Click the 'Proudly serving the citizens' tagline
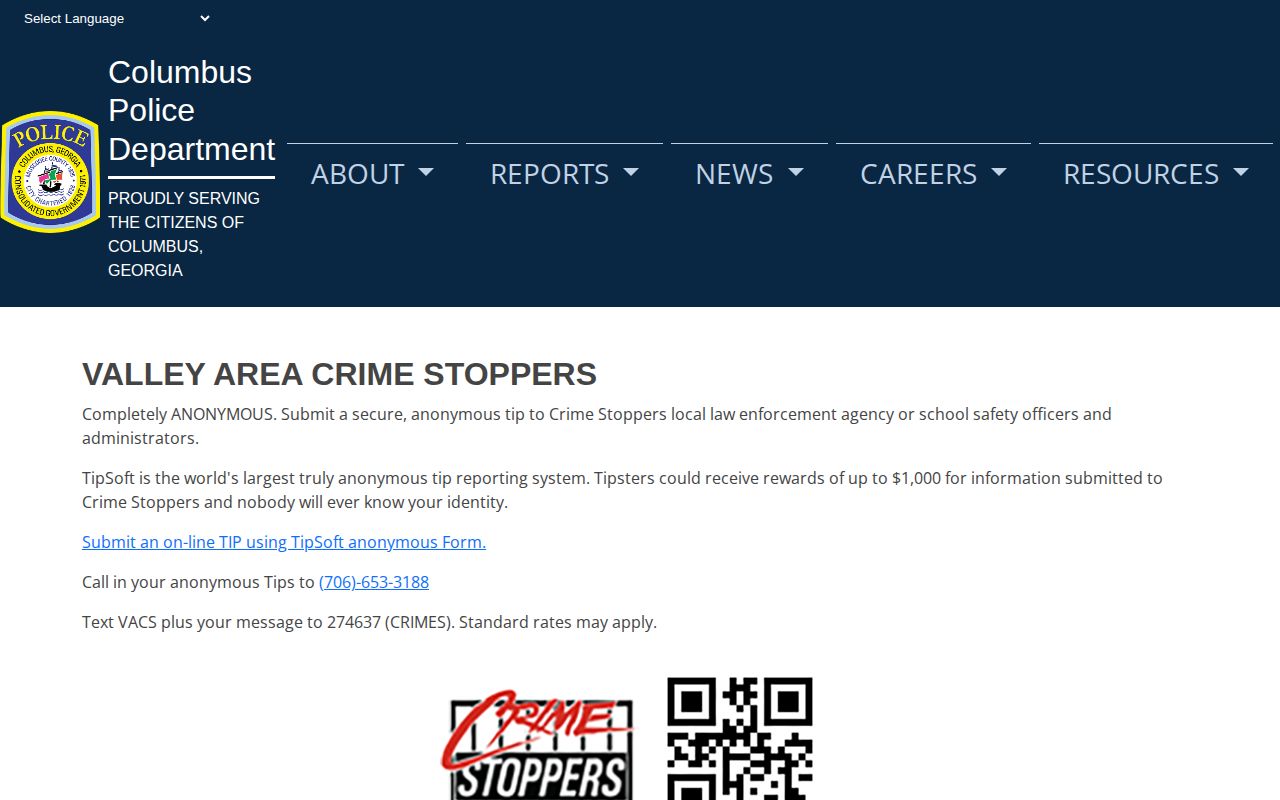The image size is (1280, 800). click(x=184, y=234)
